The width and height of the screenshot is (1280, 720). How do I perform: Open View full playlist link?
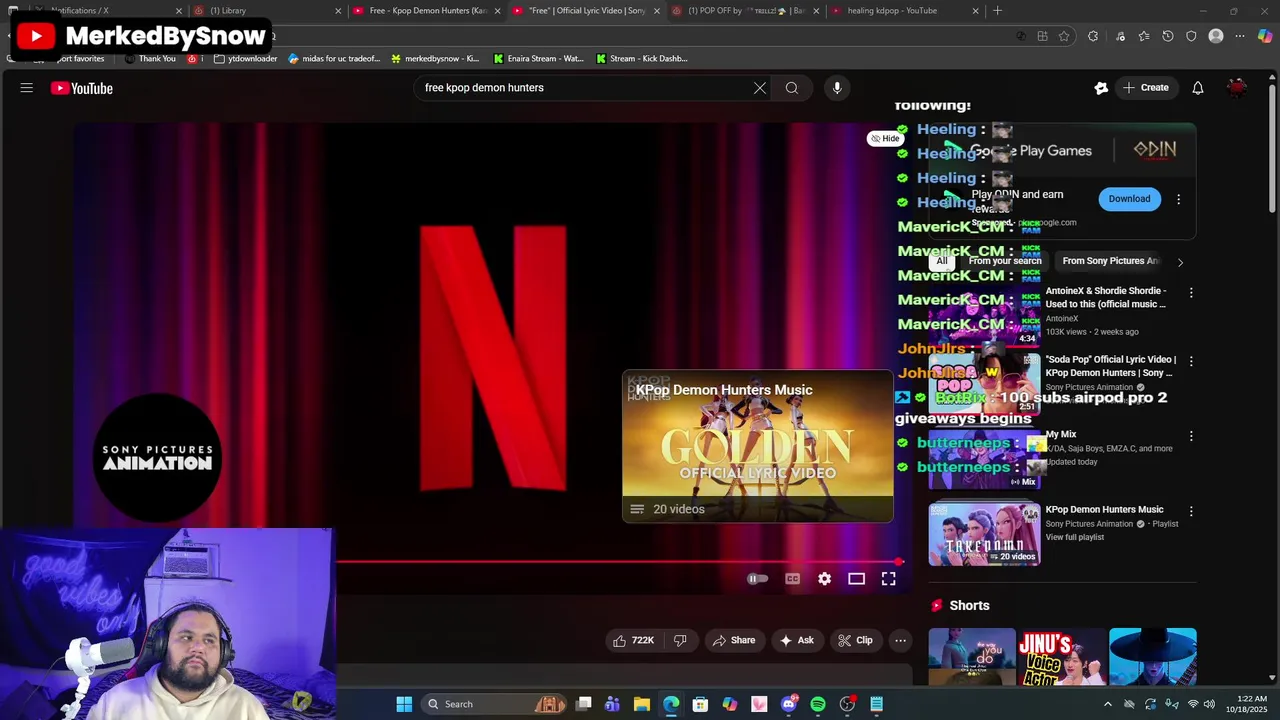click(x=1075, y=537)
